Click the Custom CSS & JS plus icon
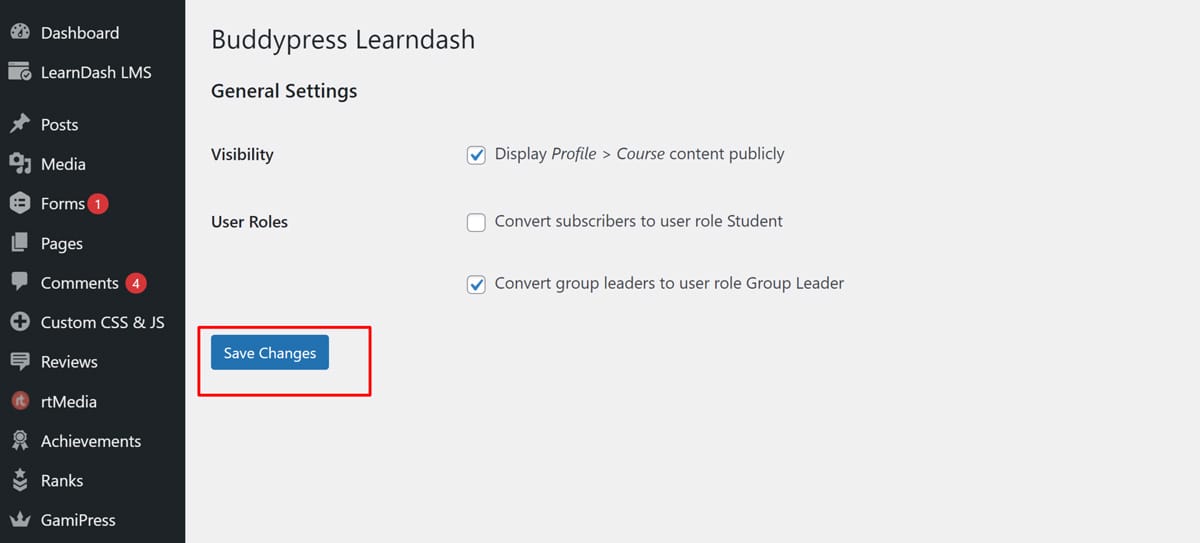The width and height of the screenshot is (1200, 543). click(x=19, y=322)
